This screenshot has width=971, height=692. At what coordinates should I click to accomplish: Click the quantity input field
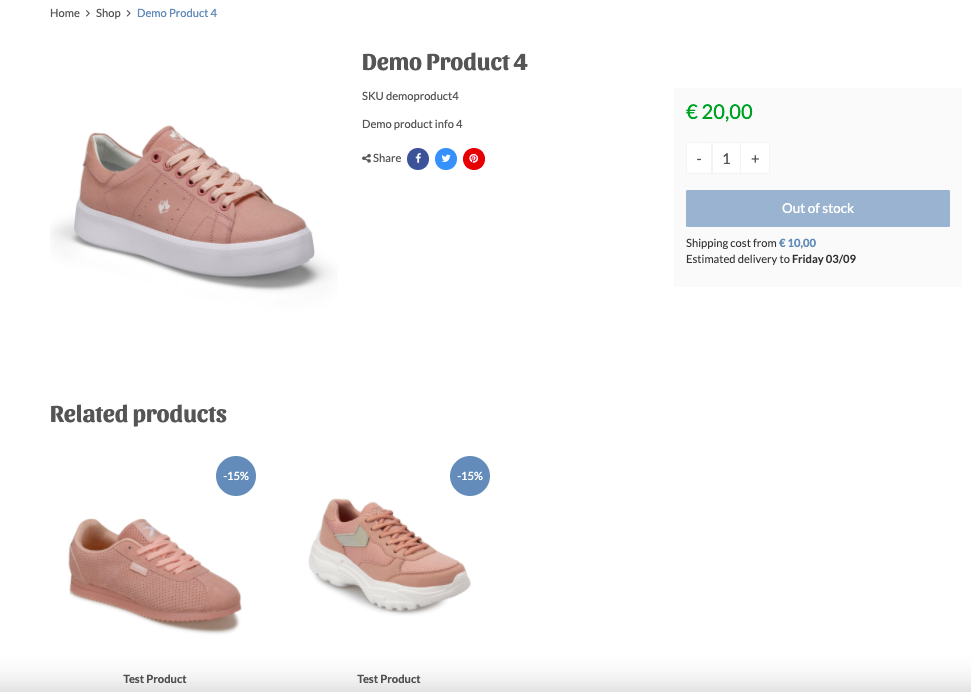727,158
